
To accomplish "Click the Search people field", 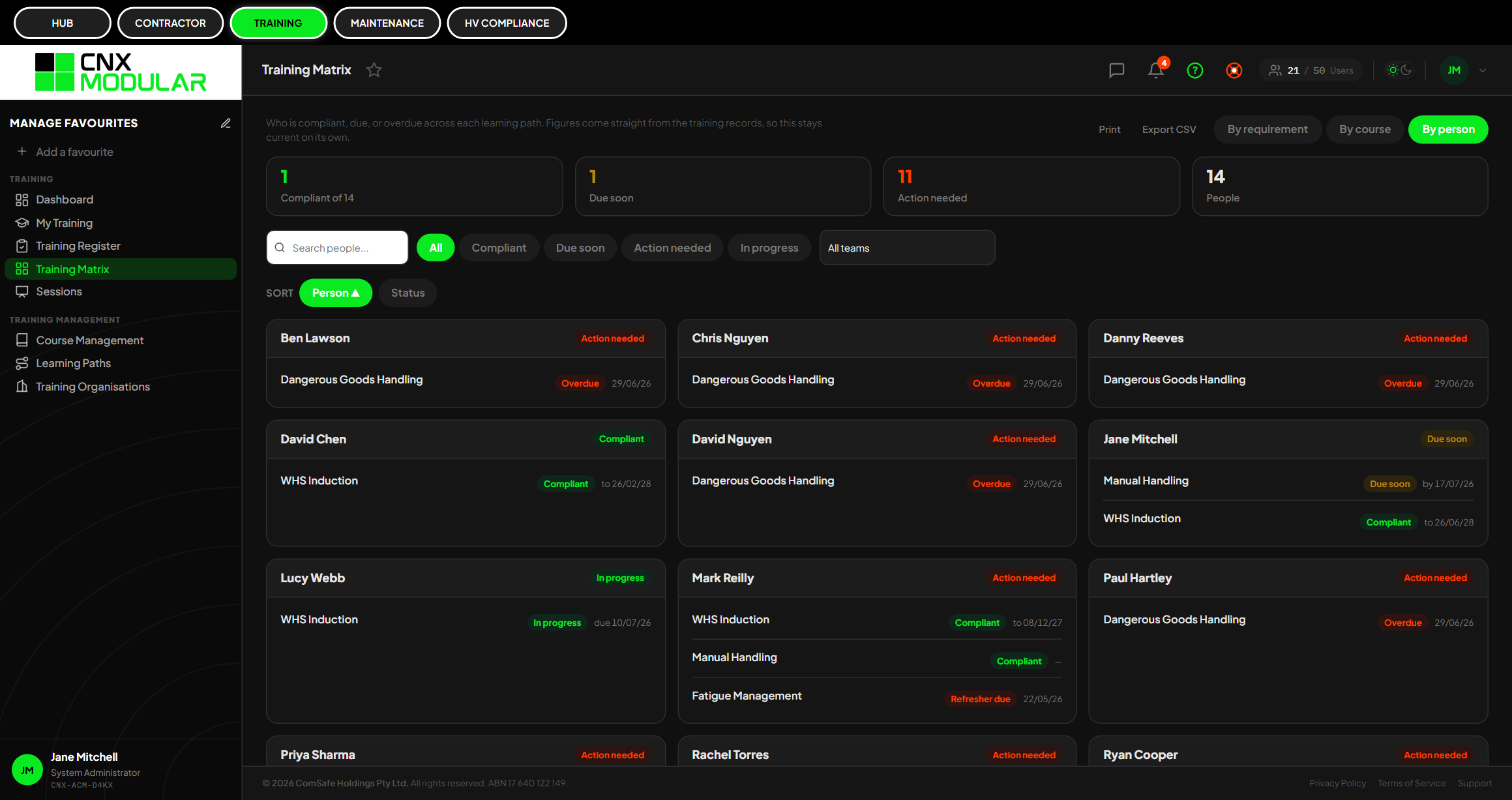I will [x=337, y=248].
